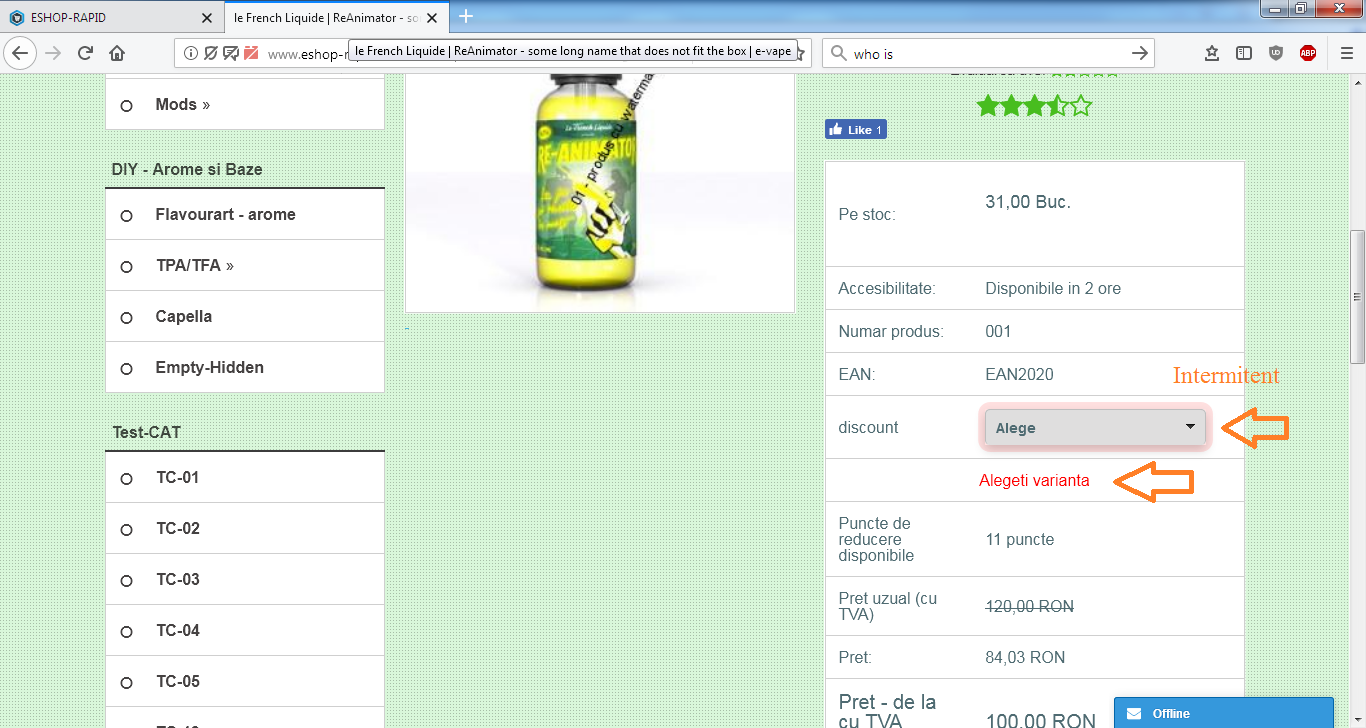Open a new browser tab
The image size is (1366, 728).
[466, 16]
